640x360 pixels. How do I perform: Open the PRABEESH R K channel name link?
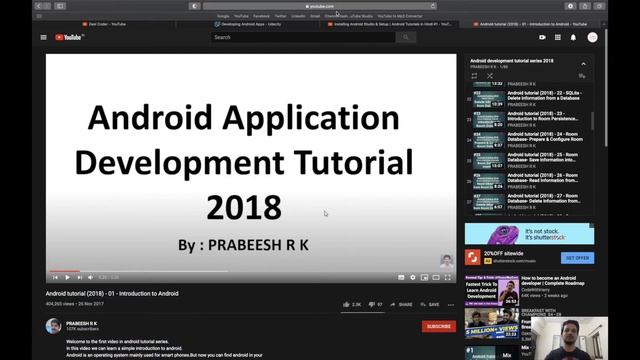[x=82, y=324]
